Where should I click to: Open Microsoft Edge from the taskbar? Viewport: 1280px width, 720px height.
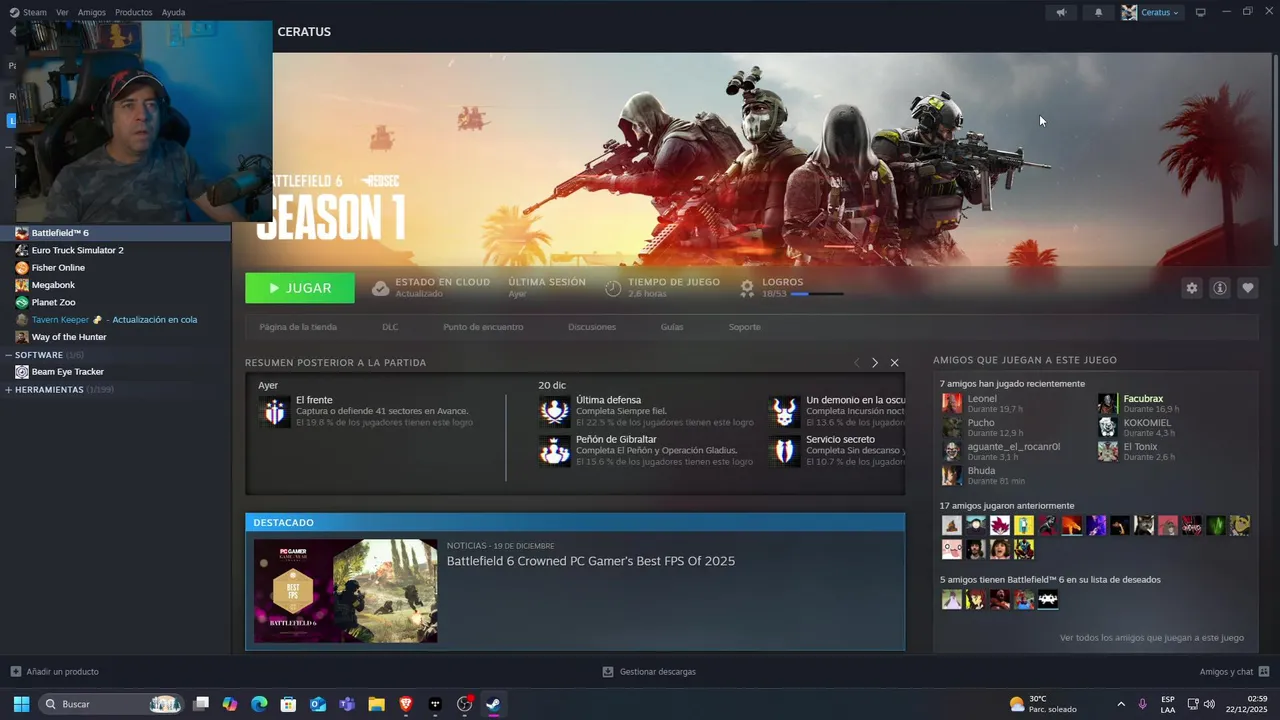[259, 704]
